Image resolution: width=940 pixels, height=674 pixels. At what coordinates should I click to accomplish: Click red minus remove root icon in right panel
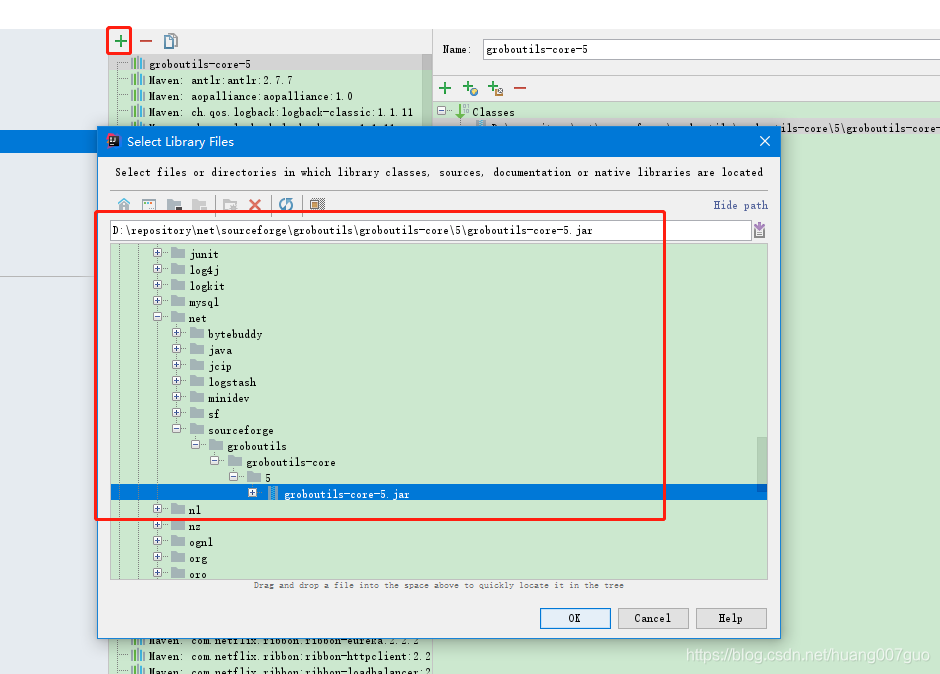(520, 88)
